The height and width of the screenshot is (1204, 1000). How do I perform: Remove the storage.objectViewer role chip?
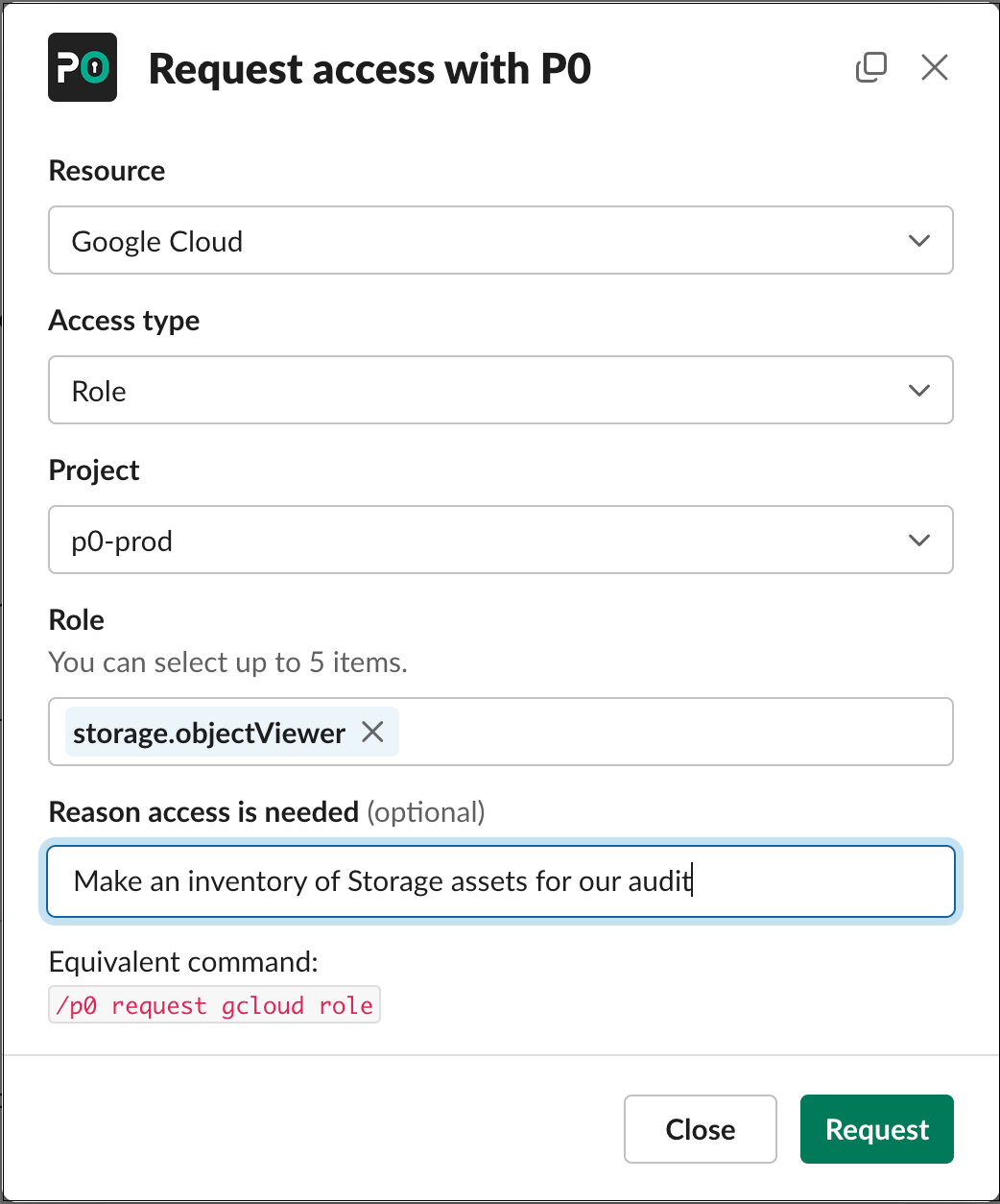tap(372, 733)
